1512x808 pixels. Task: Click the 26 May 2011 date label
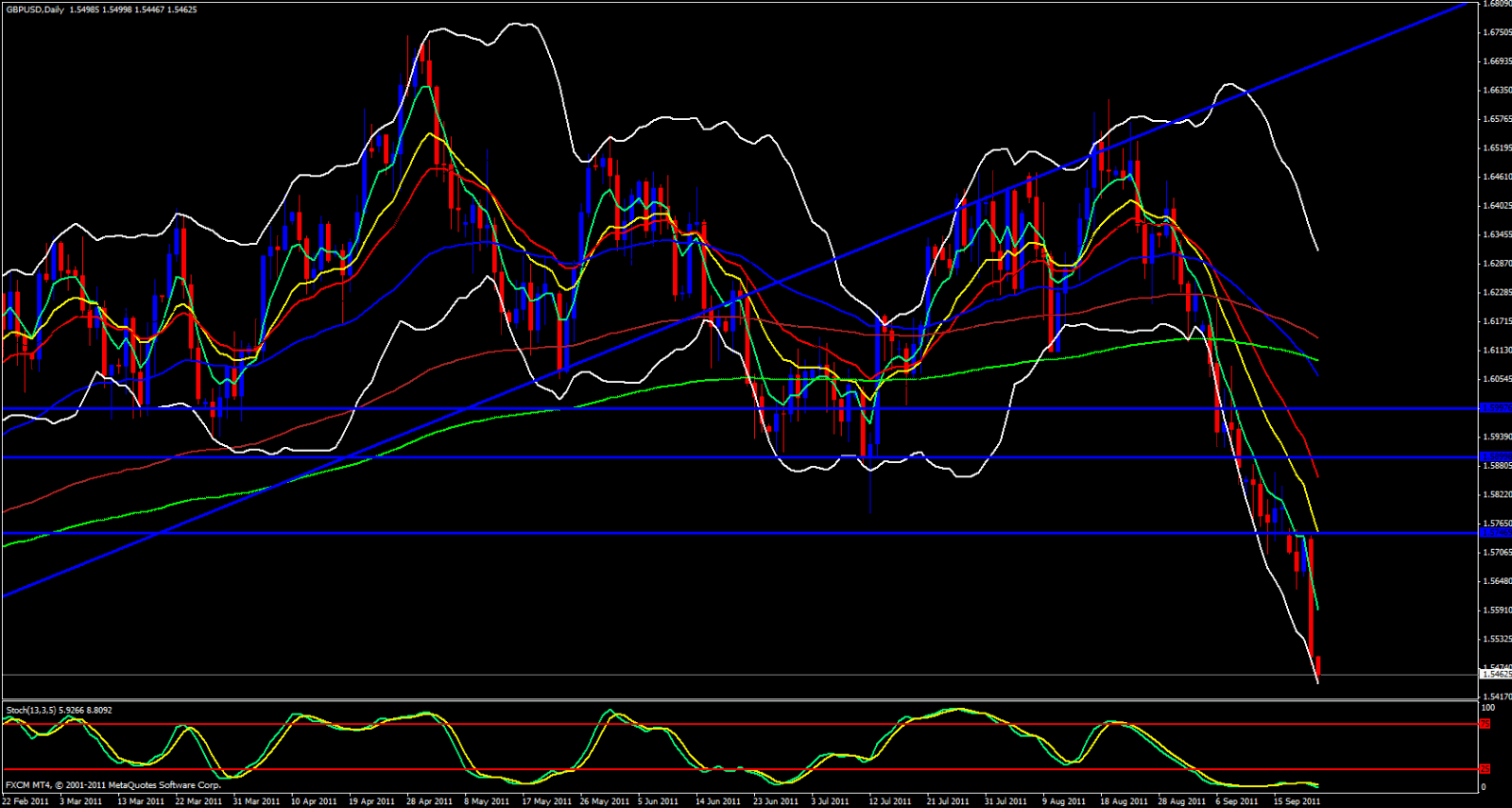click(604, 801)
